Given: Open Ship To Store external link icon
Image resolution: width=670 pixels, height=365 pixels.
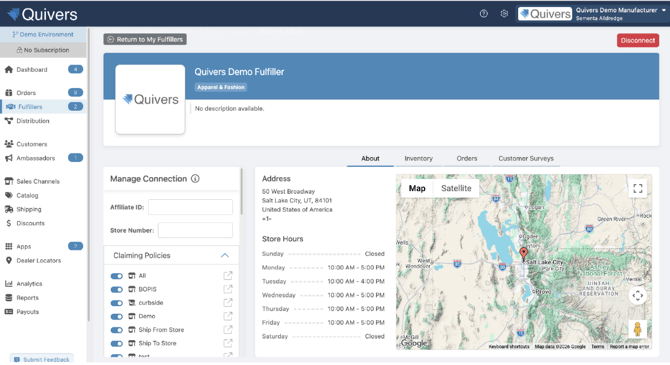Looking at the screenshot, I should point(228,343).
